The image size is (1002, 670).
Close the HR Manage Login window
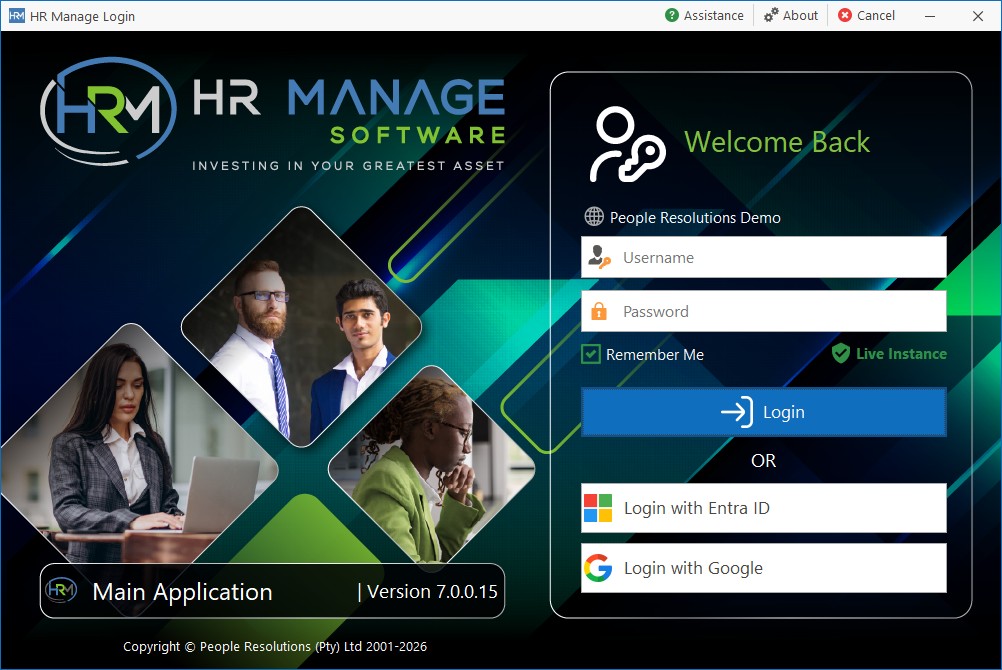tap(978, 16)
